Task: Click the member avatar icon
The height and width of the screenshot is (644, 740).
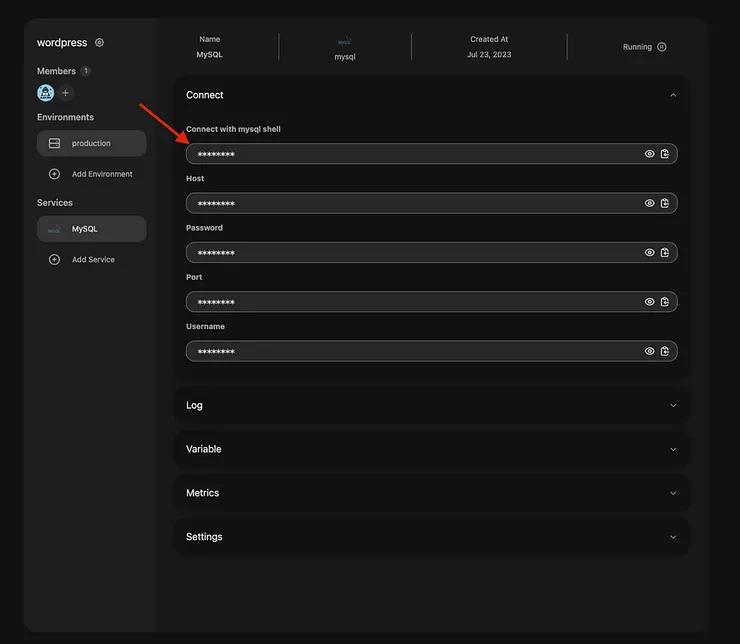Action: coord(45,93)
